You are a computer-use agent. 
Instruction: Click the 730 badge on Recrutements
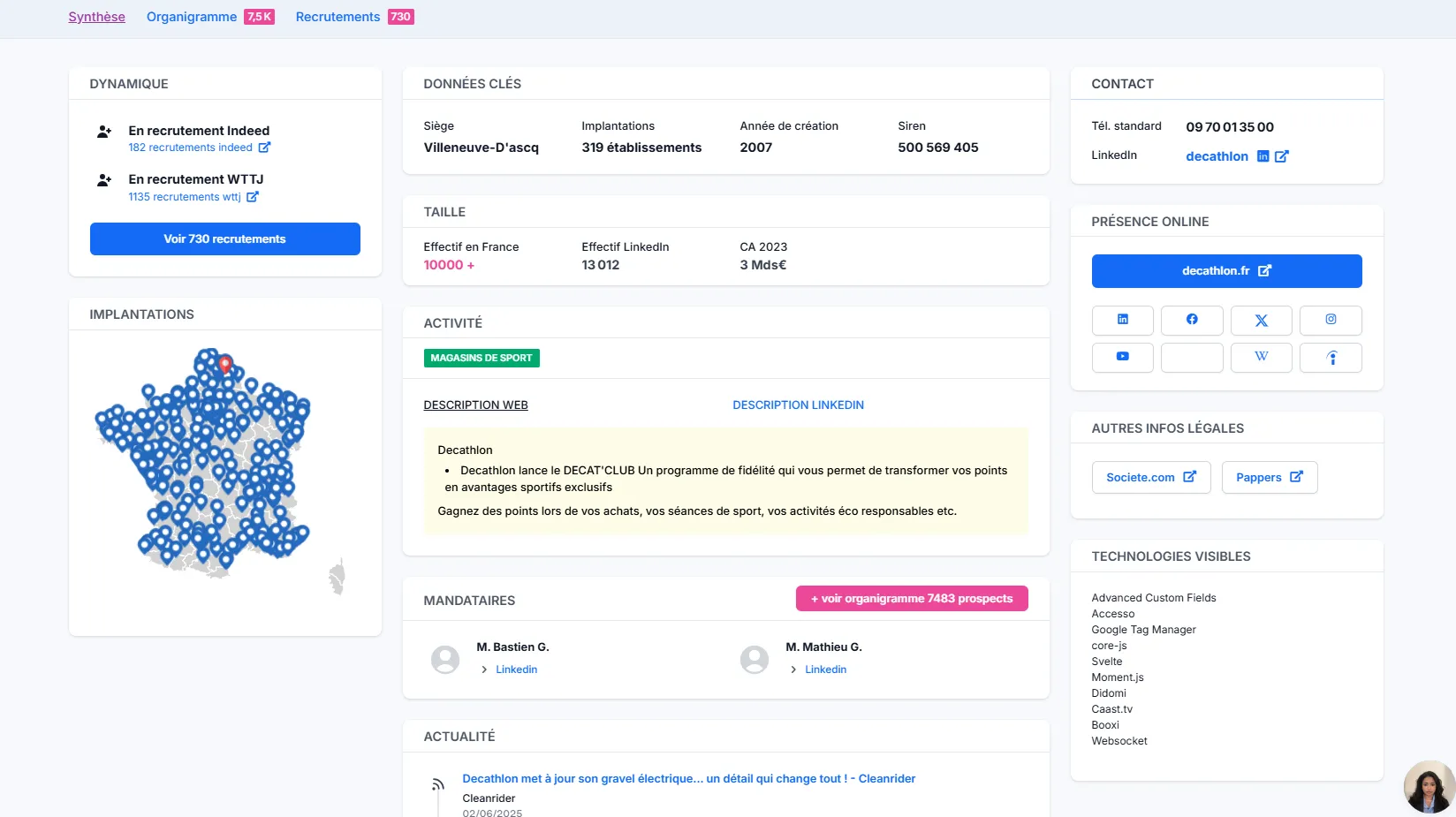pyautogui.click(x=401, y=17)
